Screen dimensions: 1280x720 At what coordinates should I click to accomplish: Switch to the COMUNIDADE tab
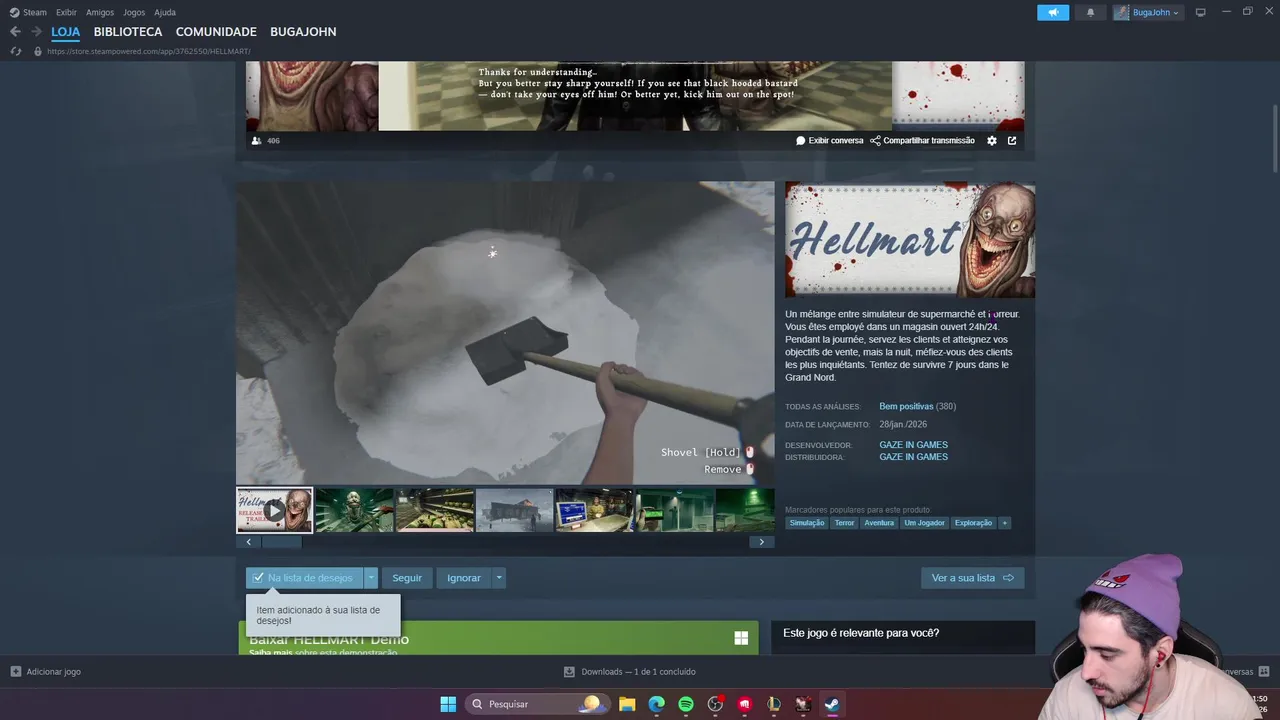click(x=216, y=32)
